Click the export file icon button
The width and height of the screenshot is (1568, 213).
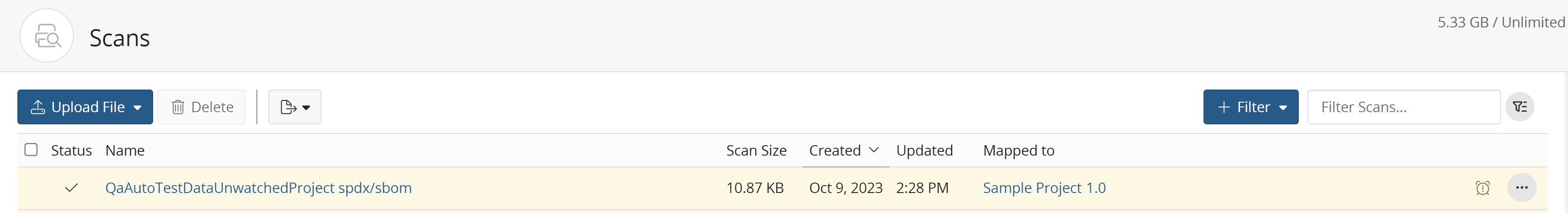coord(288,107)
